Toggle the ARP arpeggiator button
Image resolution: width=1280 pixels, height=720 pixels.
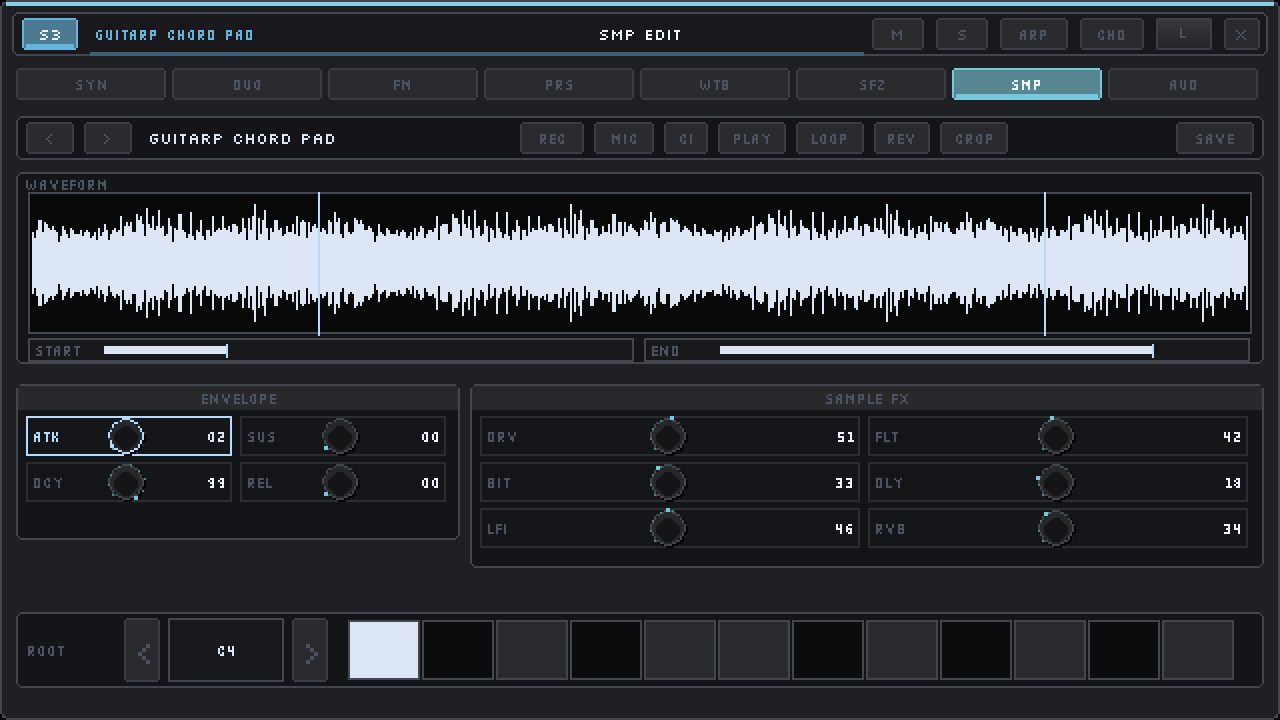click(x=1033, y=34)
